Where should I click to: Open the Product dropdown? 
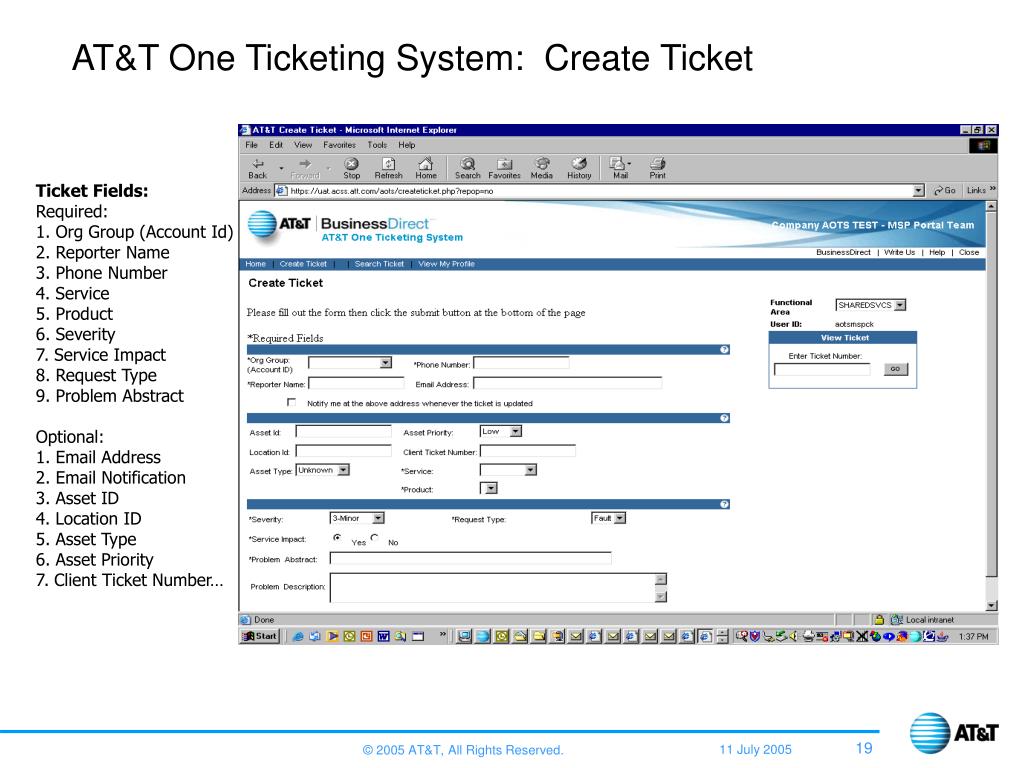[x=489, y=488]
